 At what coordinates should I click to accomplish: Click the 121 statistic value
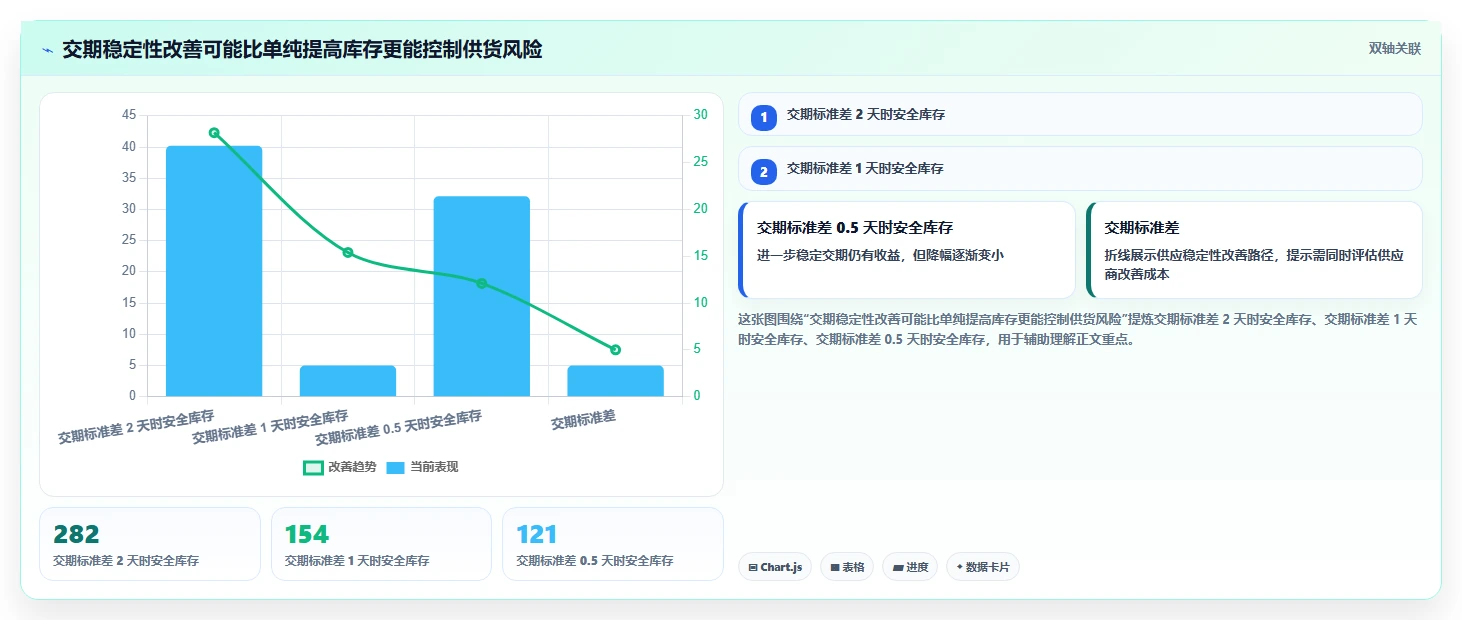click(x=537, y=535)
